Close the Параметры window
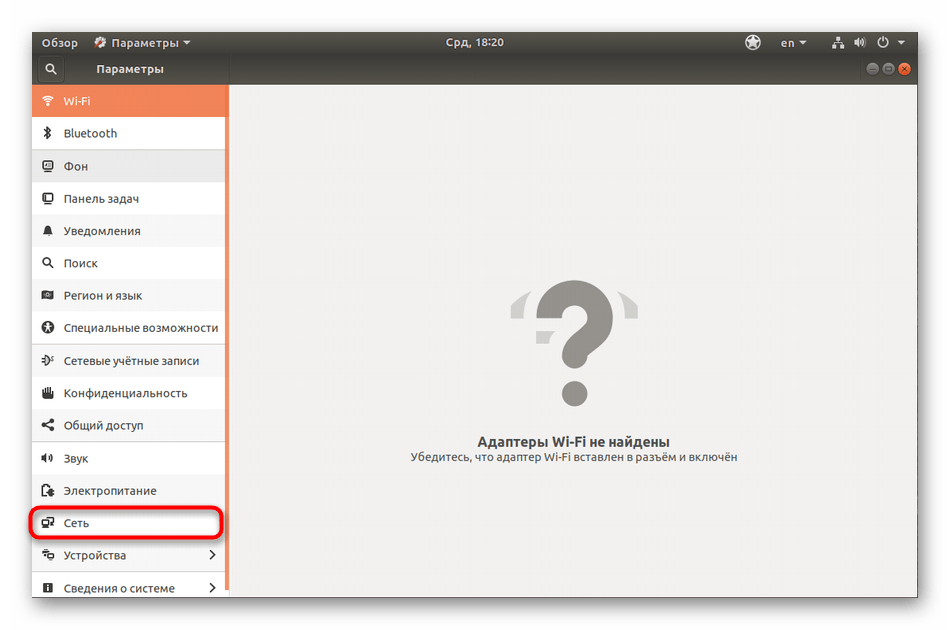This screenshot has width=950, height=630. [x=905, y=69]
